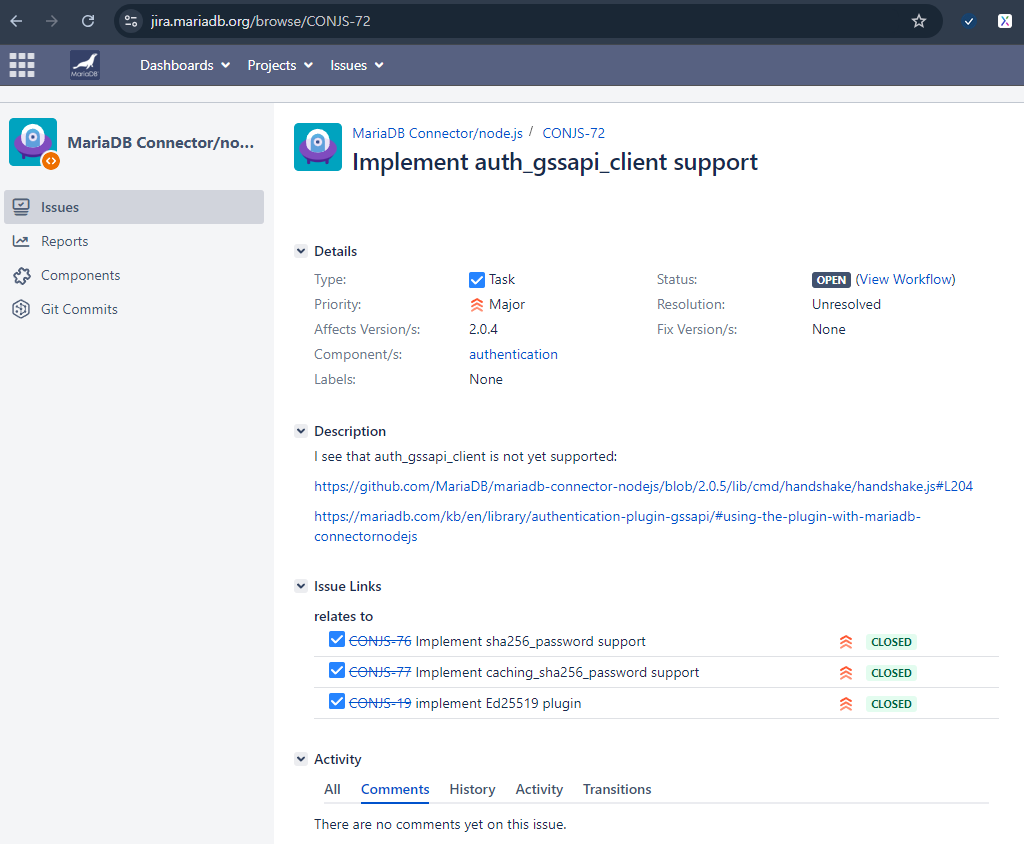The height and width of the screenshot is (844, 1024).
Task: Switch to the Transitions tab
Action: point(617,789)
